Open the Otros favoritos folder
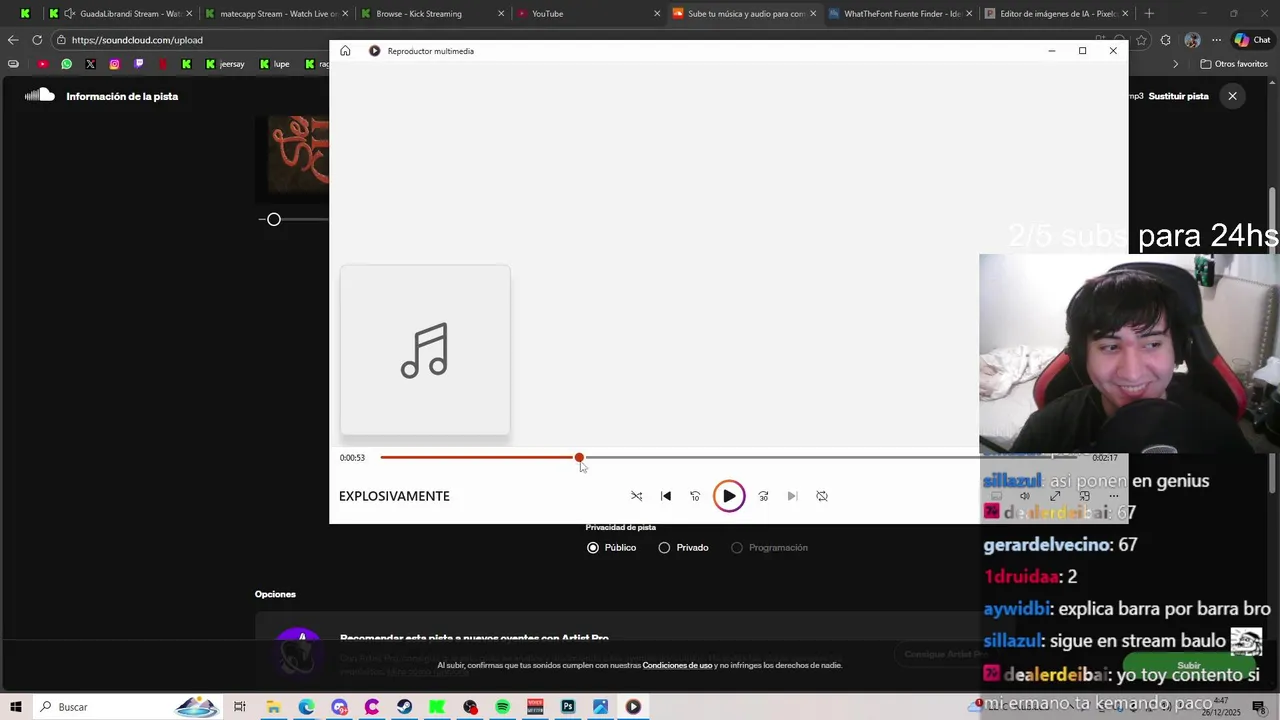 coord(1234,64)
